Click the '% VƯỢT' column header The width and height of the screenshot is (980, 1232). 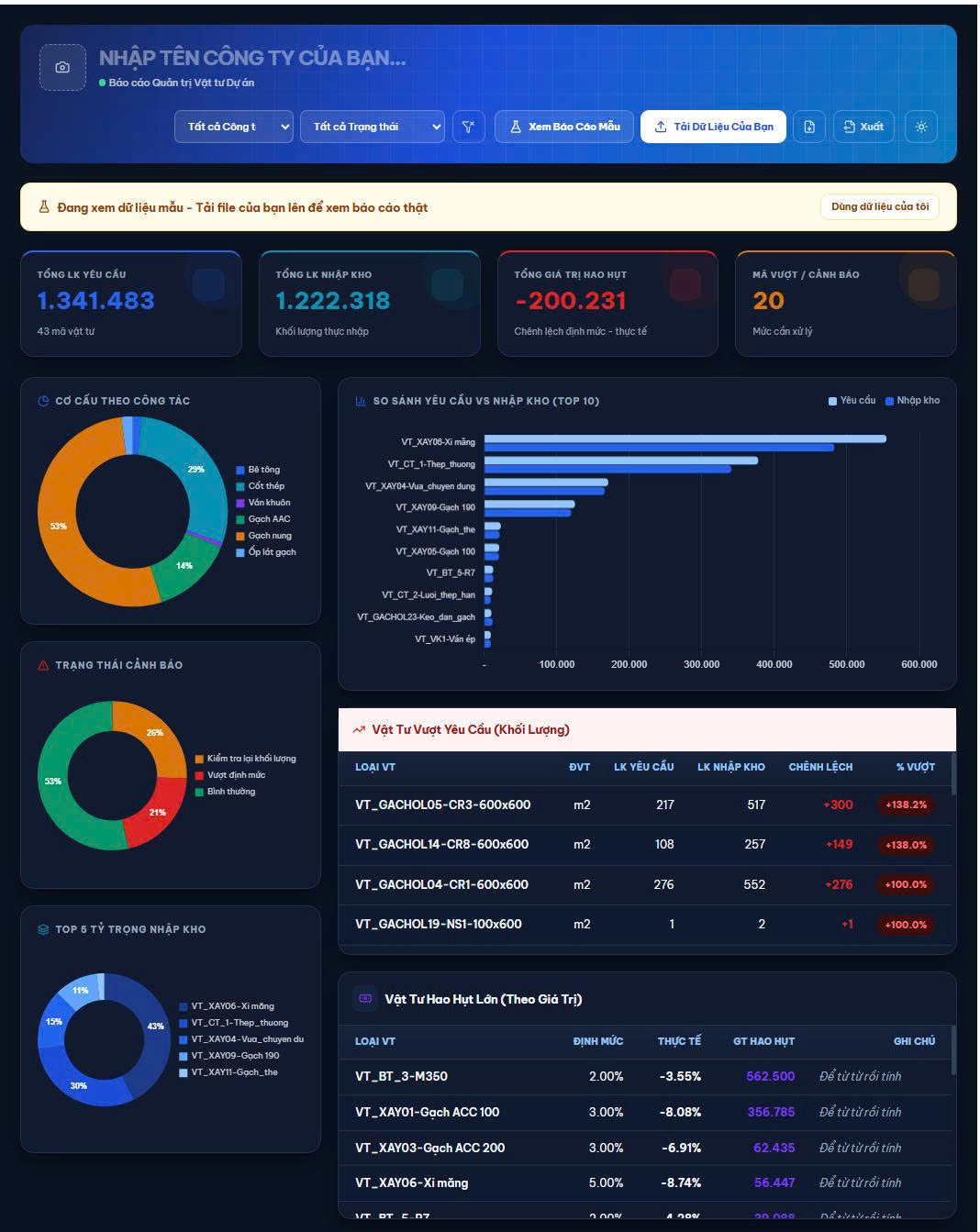tap(916, 767)
